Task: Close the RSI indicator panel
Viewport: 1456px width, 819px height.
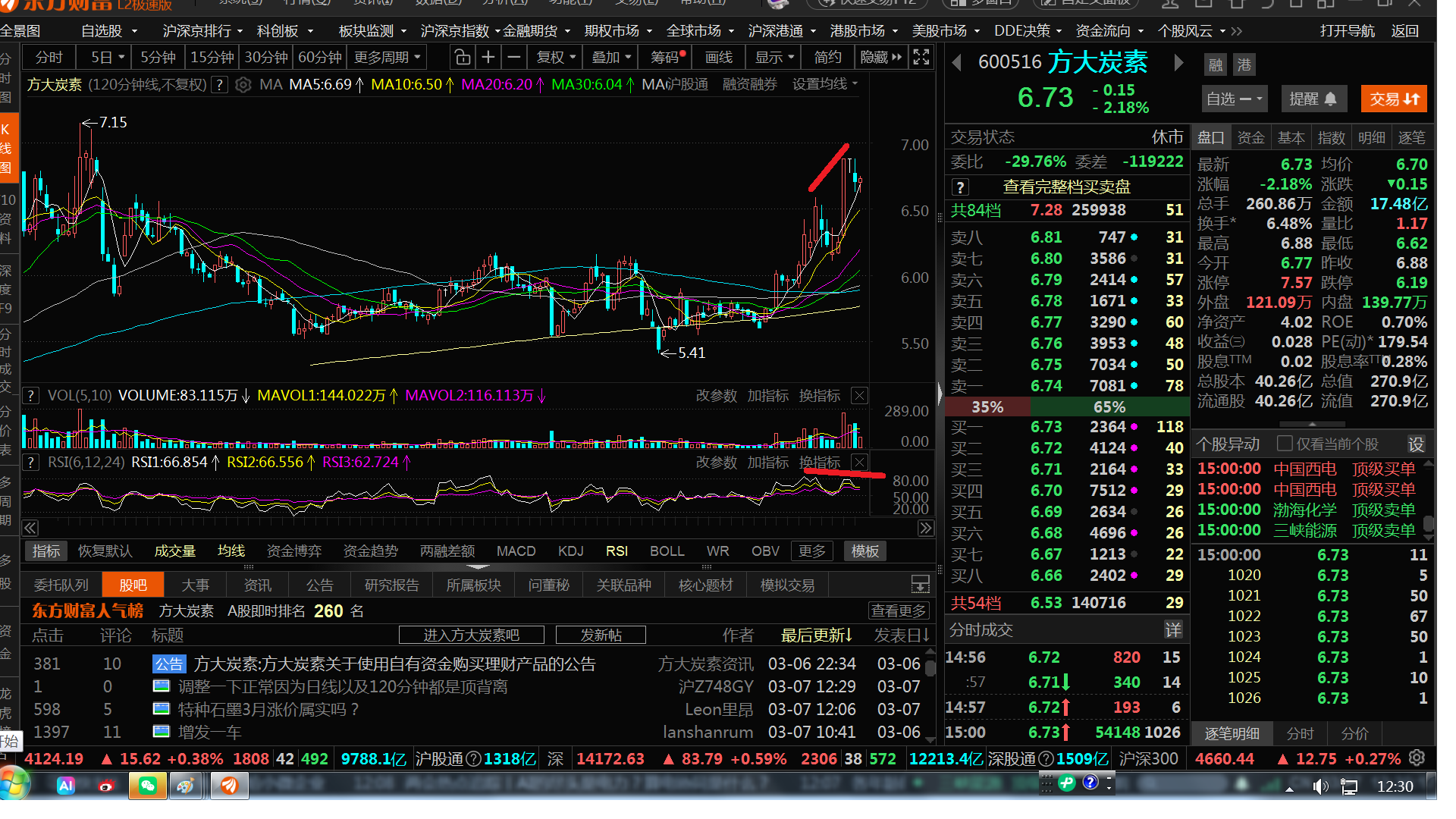Action: [859, 462]
